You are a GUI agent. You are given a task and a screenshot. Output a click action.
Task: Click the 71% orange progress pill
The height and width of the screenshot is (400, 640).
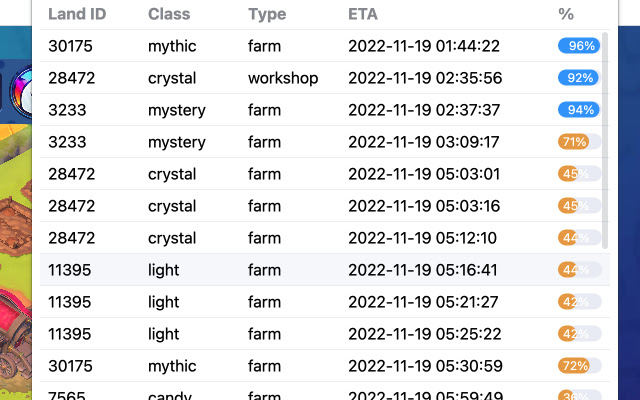(579, 142)
